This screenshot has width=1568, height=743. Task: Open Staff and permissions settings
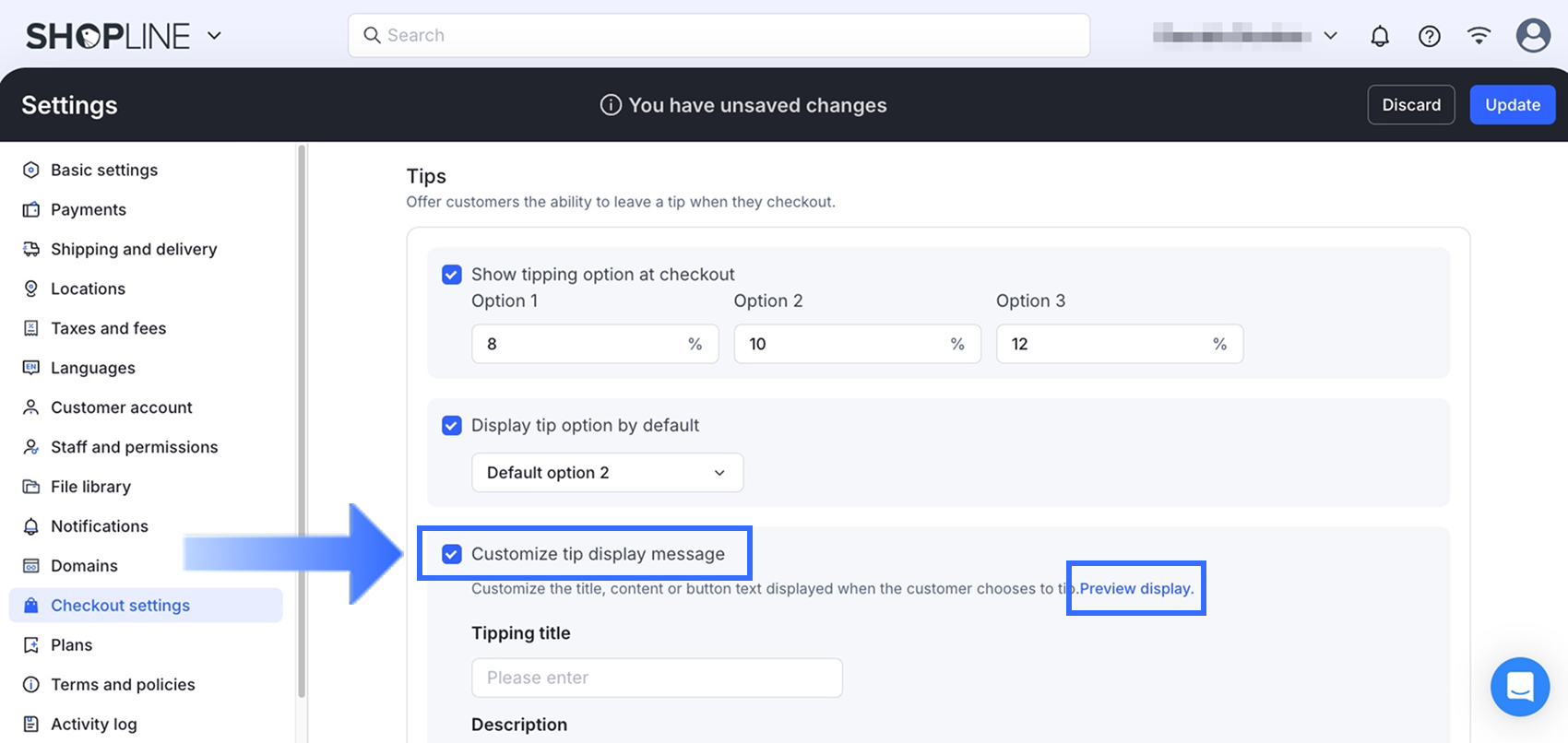135,447
